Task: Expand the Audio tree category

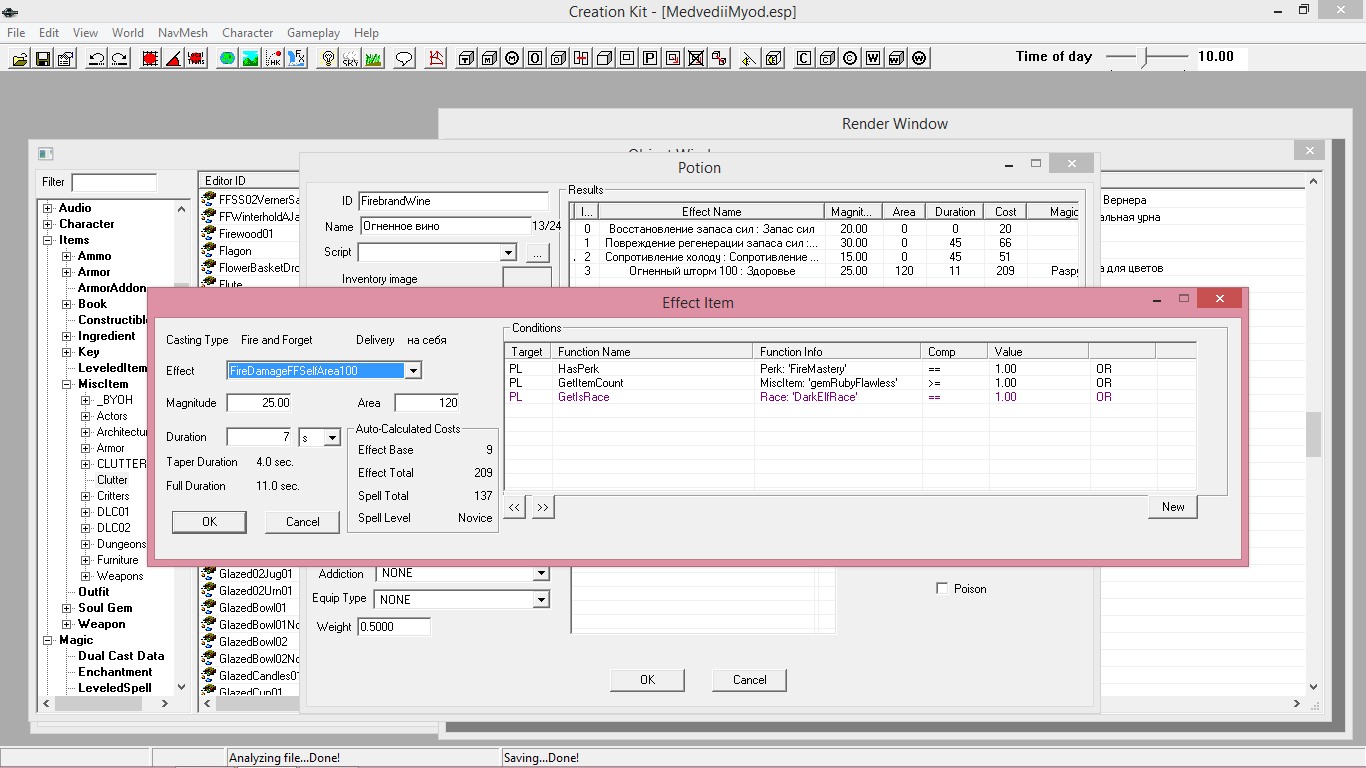Action: (x=47, y=208)
